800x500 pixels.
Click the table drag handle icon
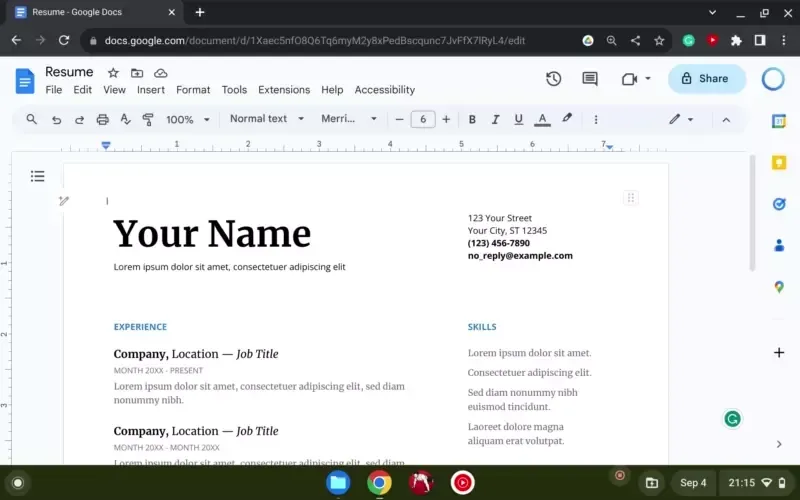click(631, 198)
